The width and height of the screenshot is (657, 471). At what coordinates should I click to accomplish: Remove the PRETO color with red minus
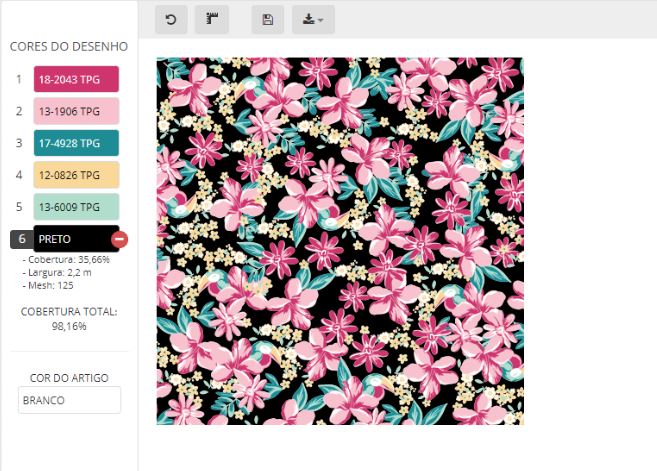119,239
